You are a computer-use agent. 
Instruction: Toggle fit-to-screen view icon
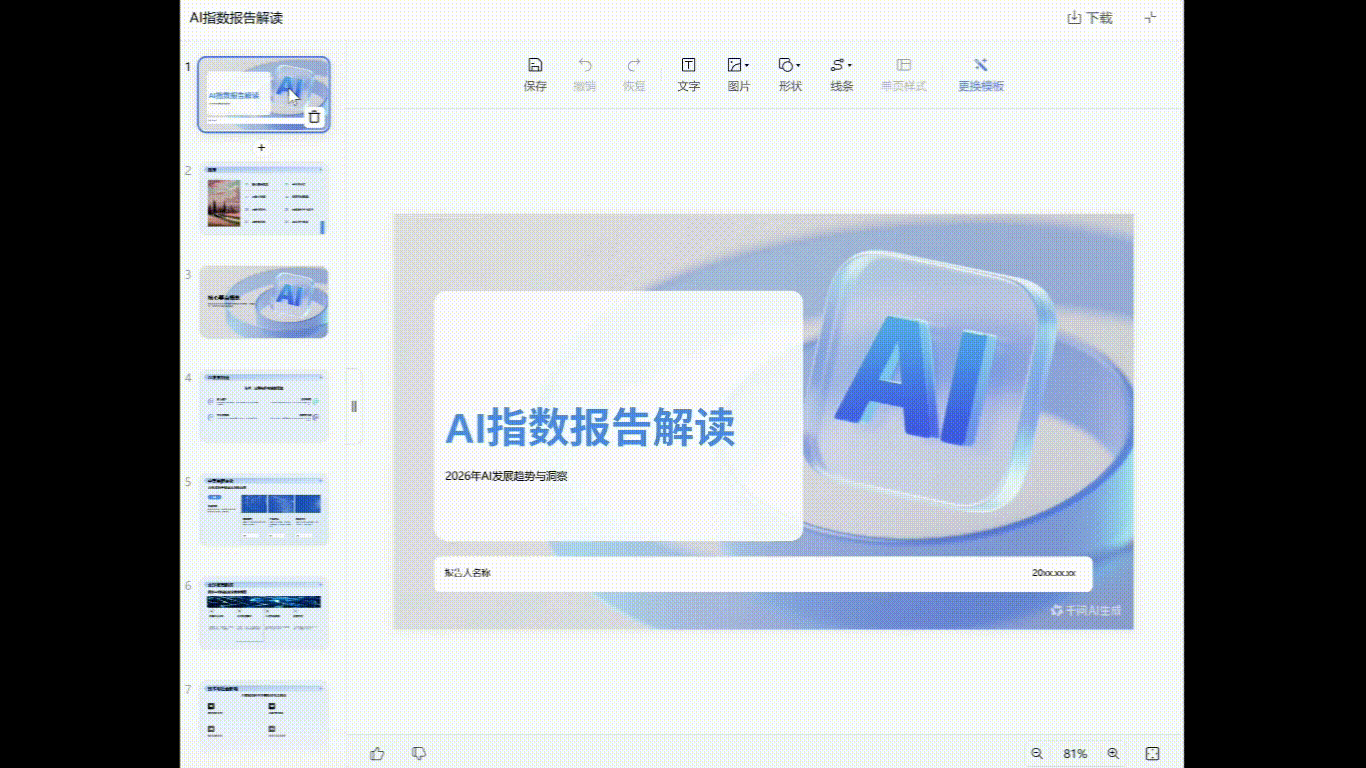point(1152,753)
